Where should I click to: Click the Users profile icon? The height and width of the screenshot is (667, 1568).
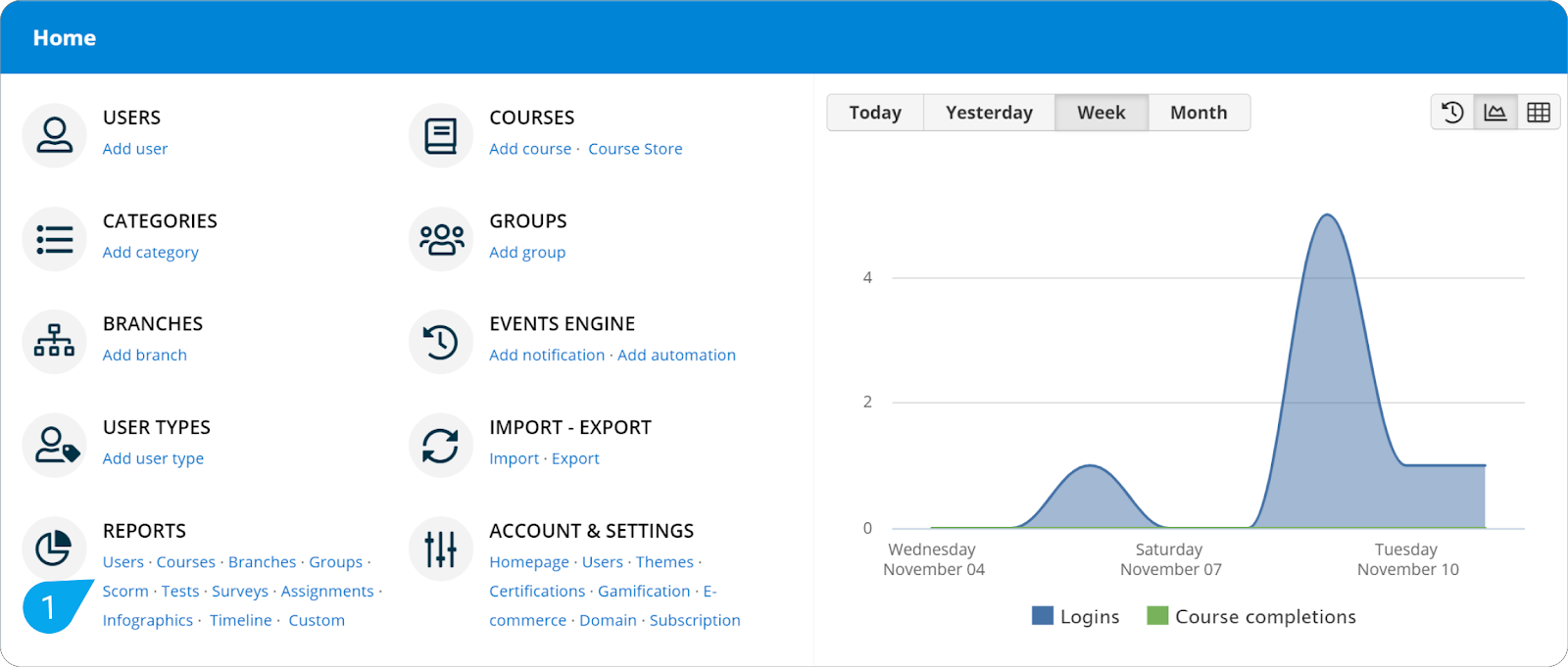[55, 135]
